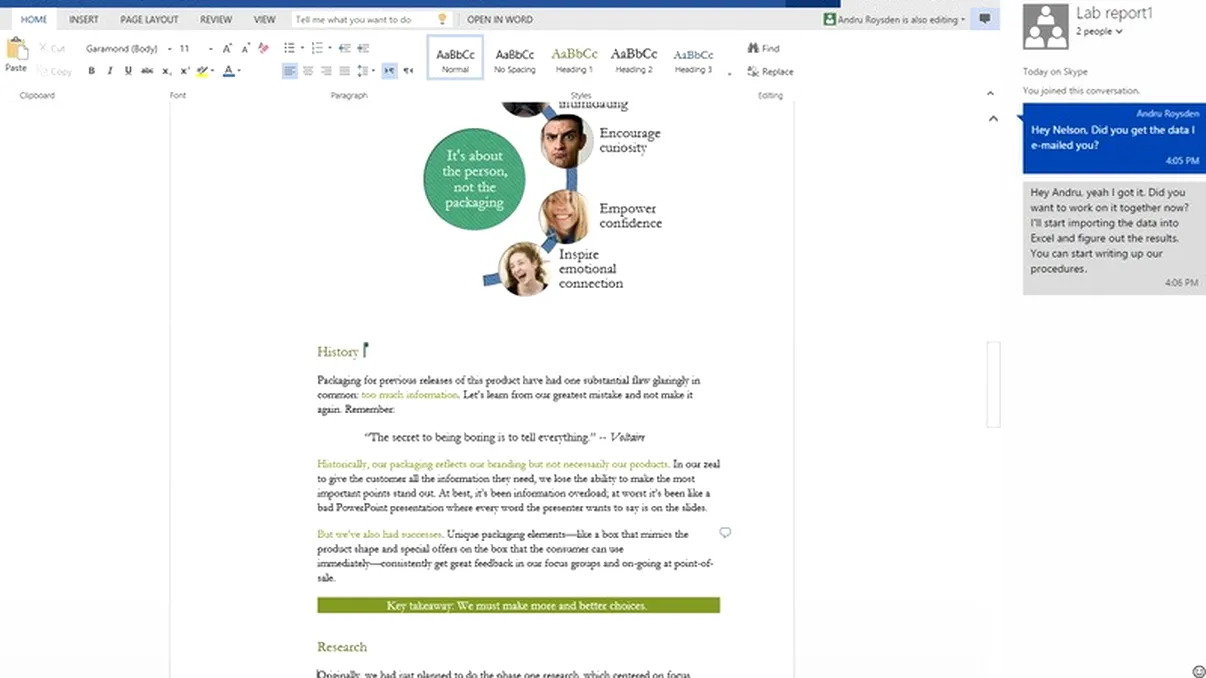
Task: Enable center paragraph alignment
Action: coord(306,70)
